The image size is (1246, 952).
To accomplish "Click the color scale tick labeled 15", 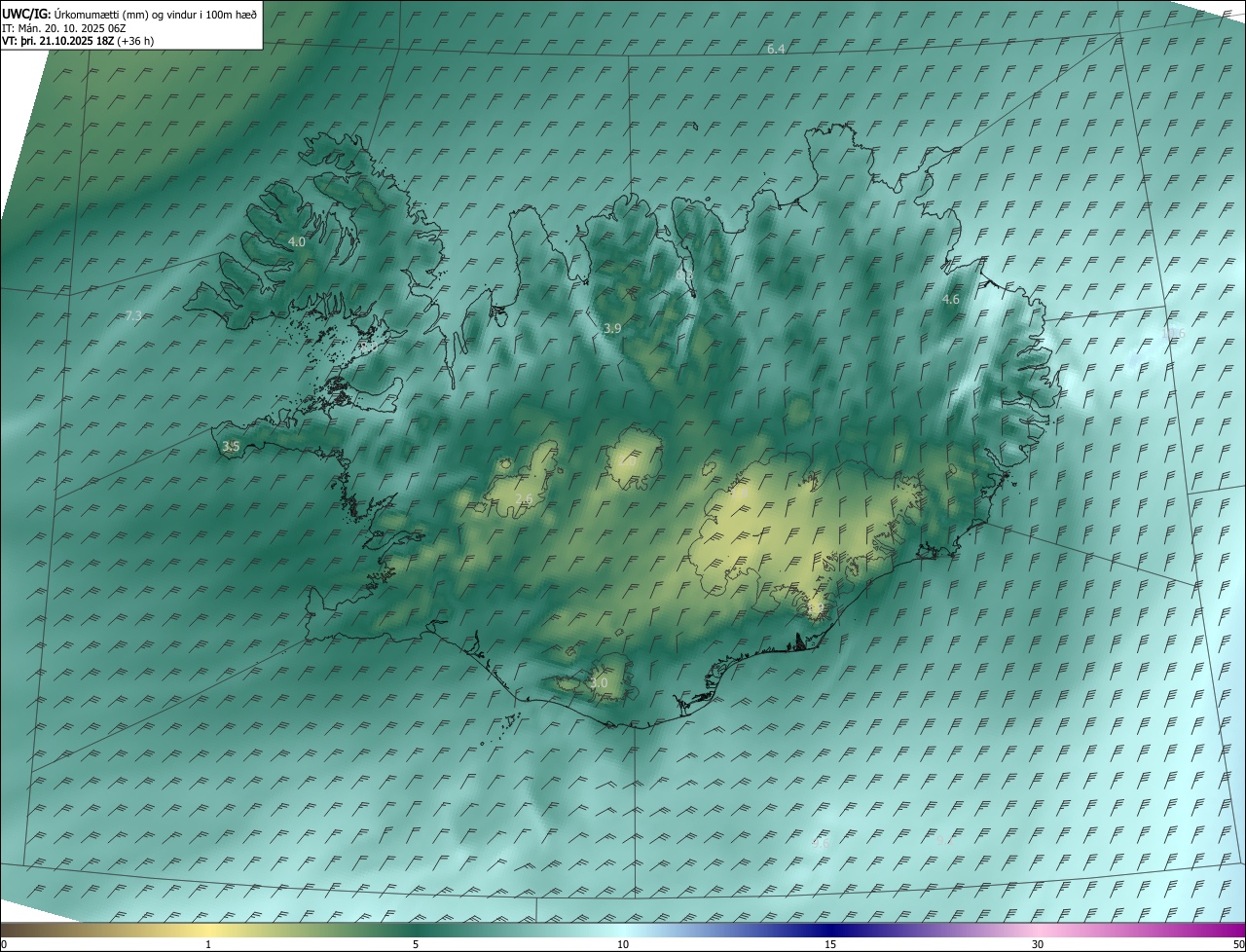I will click(830, 945).
